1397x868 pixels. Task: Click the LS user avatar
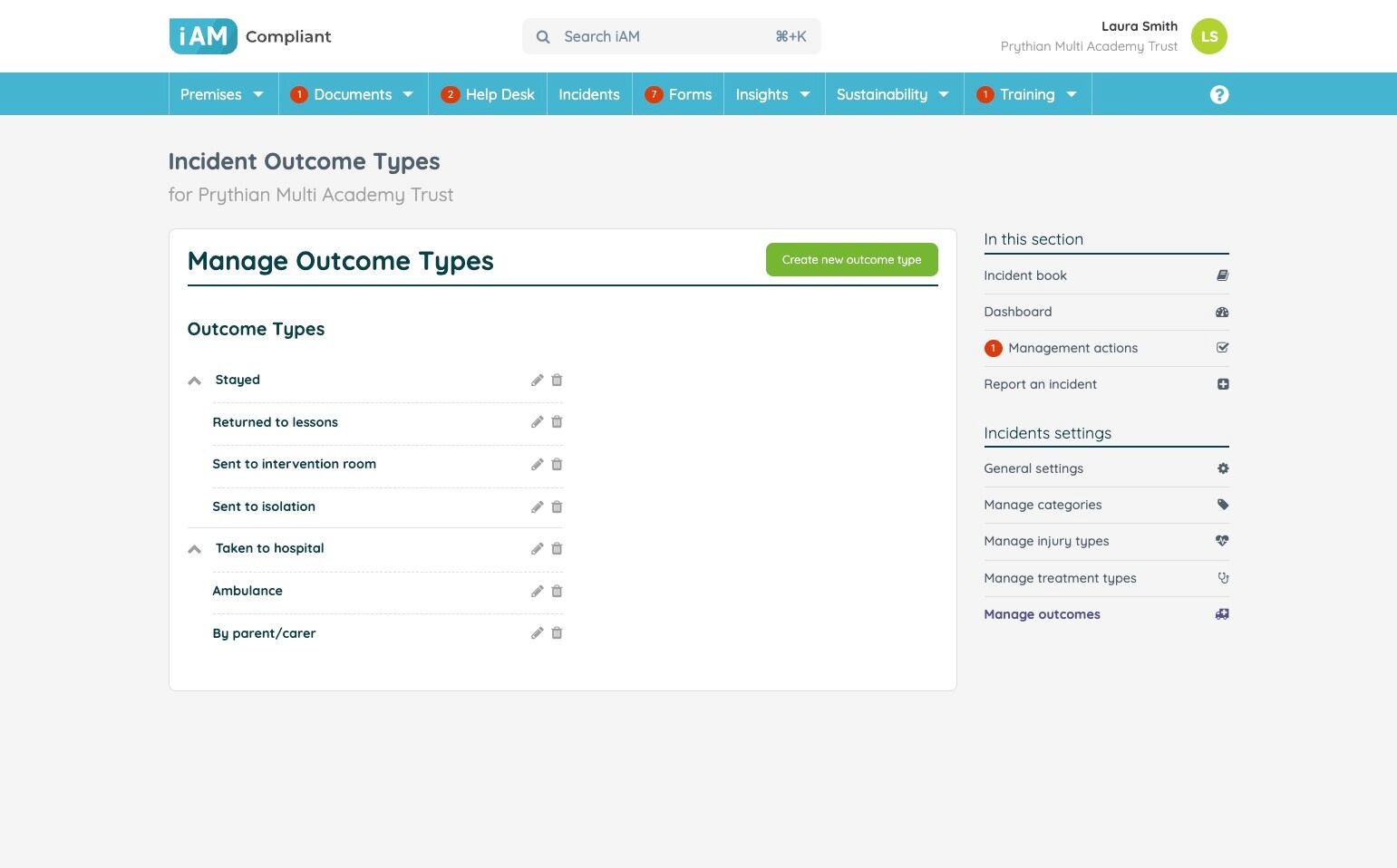pos(1209,36)
